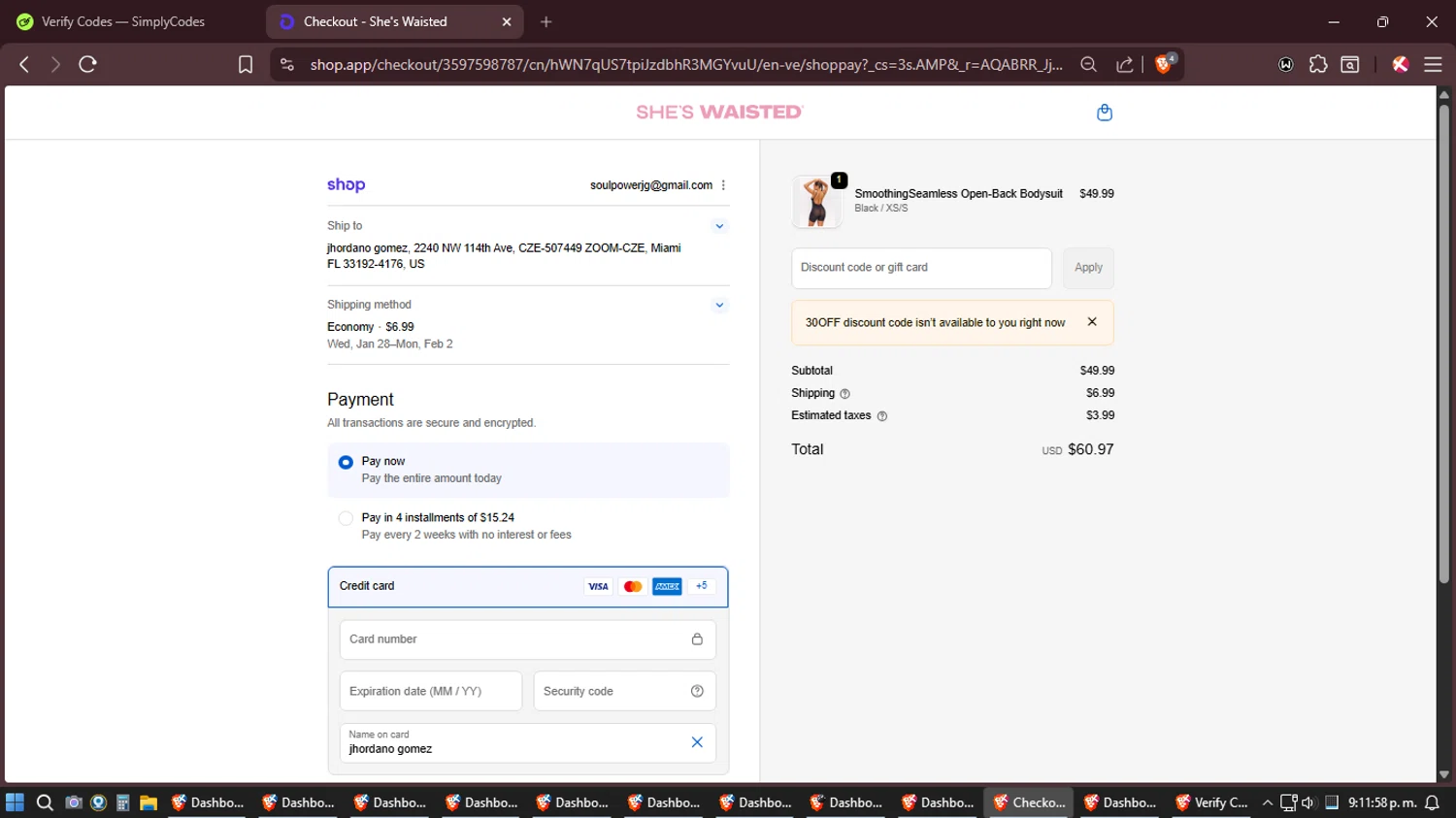Click the bodysuit product thumbnail

pyautogui.click(x=817, y=201)
